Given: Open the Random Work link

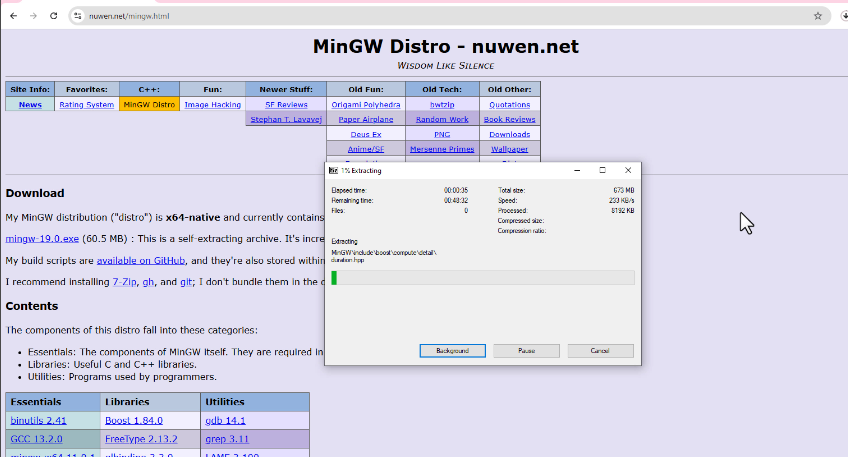Looking at the screenshot, I should pos(442,120).
